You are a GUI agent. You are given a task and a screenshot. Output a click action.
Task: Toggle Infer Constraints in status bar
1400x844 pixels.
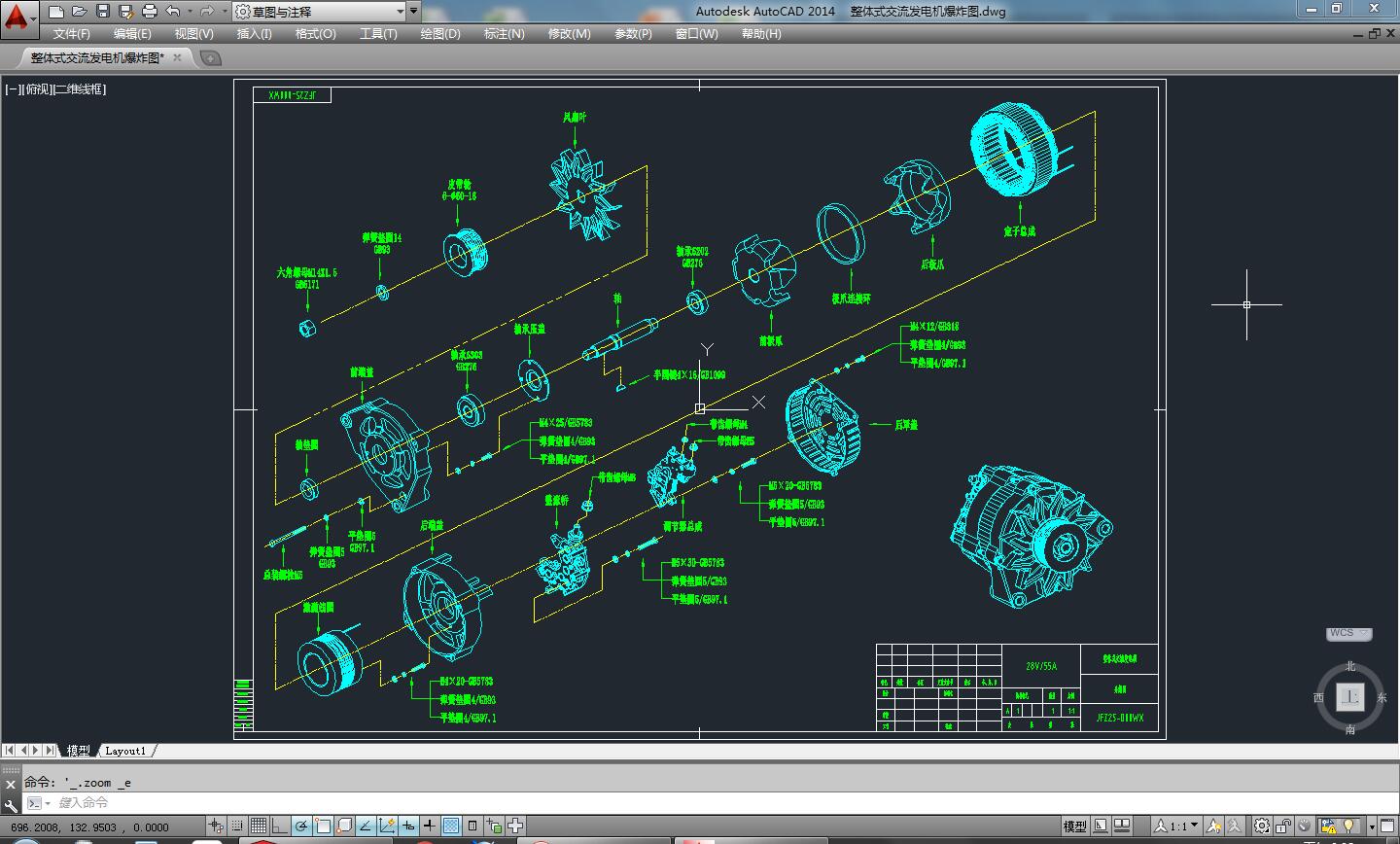coord(216,826)
